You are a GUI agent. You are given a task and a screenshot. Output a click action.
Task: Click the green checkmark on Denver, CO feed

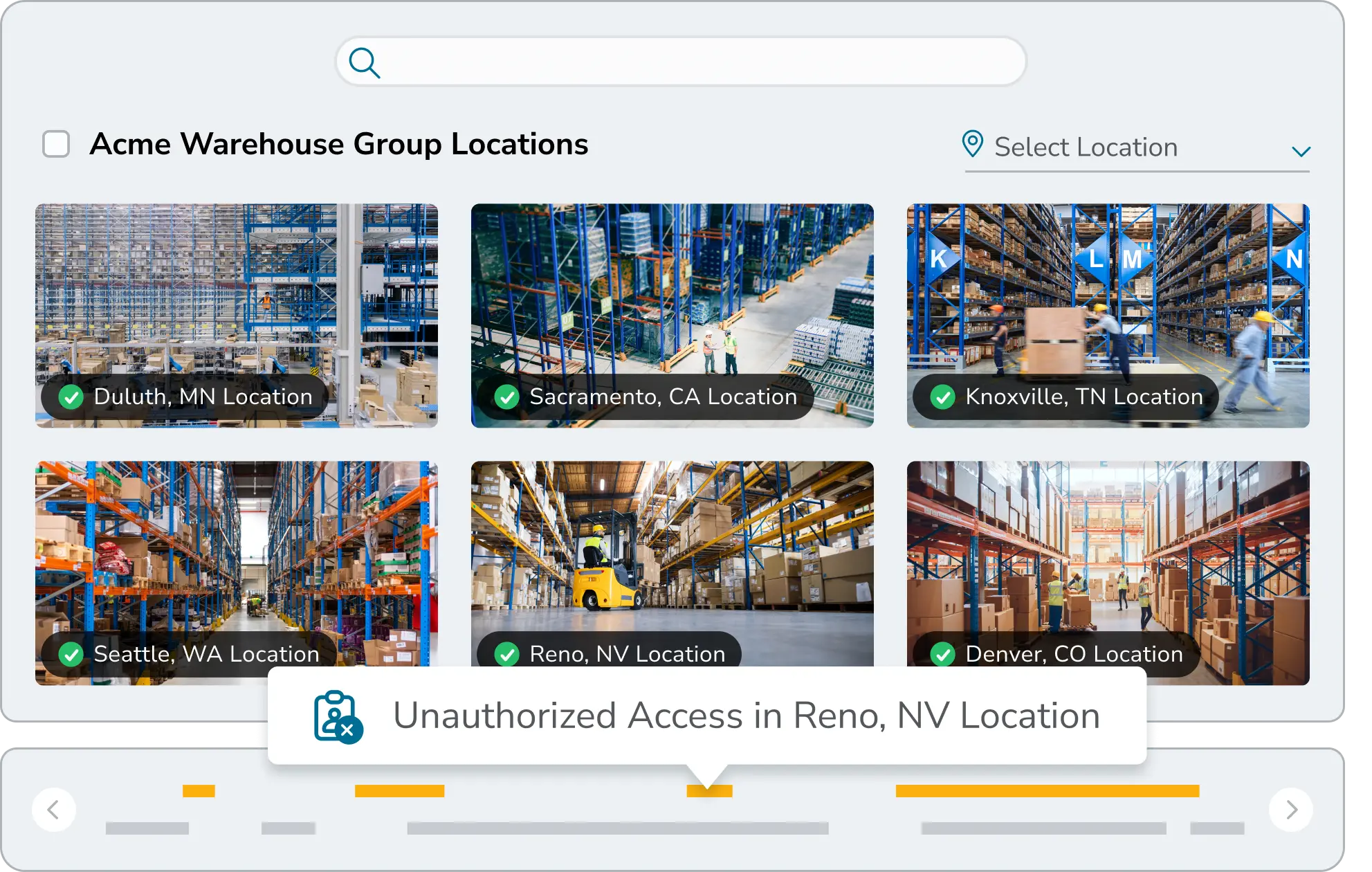click(944, 653)
